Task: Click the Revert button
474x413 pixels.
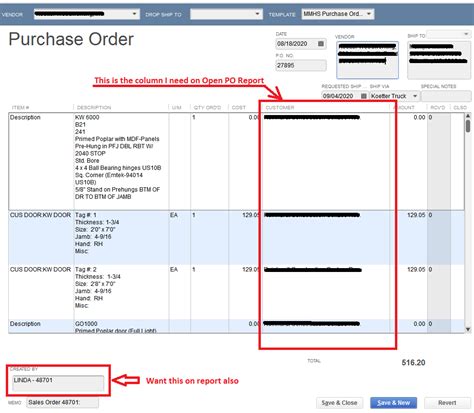Action: pyautogui.click(x=447, y=403)
